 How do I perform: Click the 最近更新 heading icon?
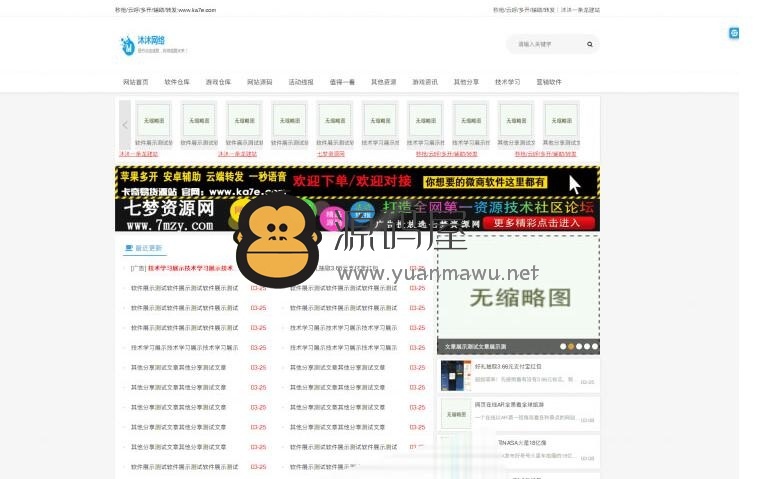[x=129, y=248]
